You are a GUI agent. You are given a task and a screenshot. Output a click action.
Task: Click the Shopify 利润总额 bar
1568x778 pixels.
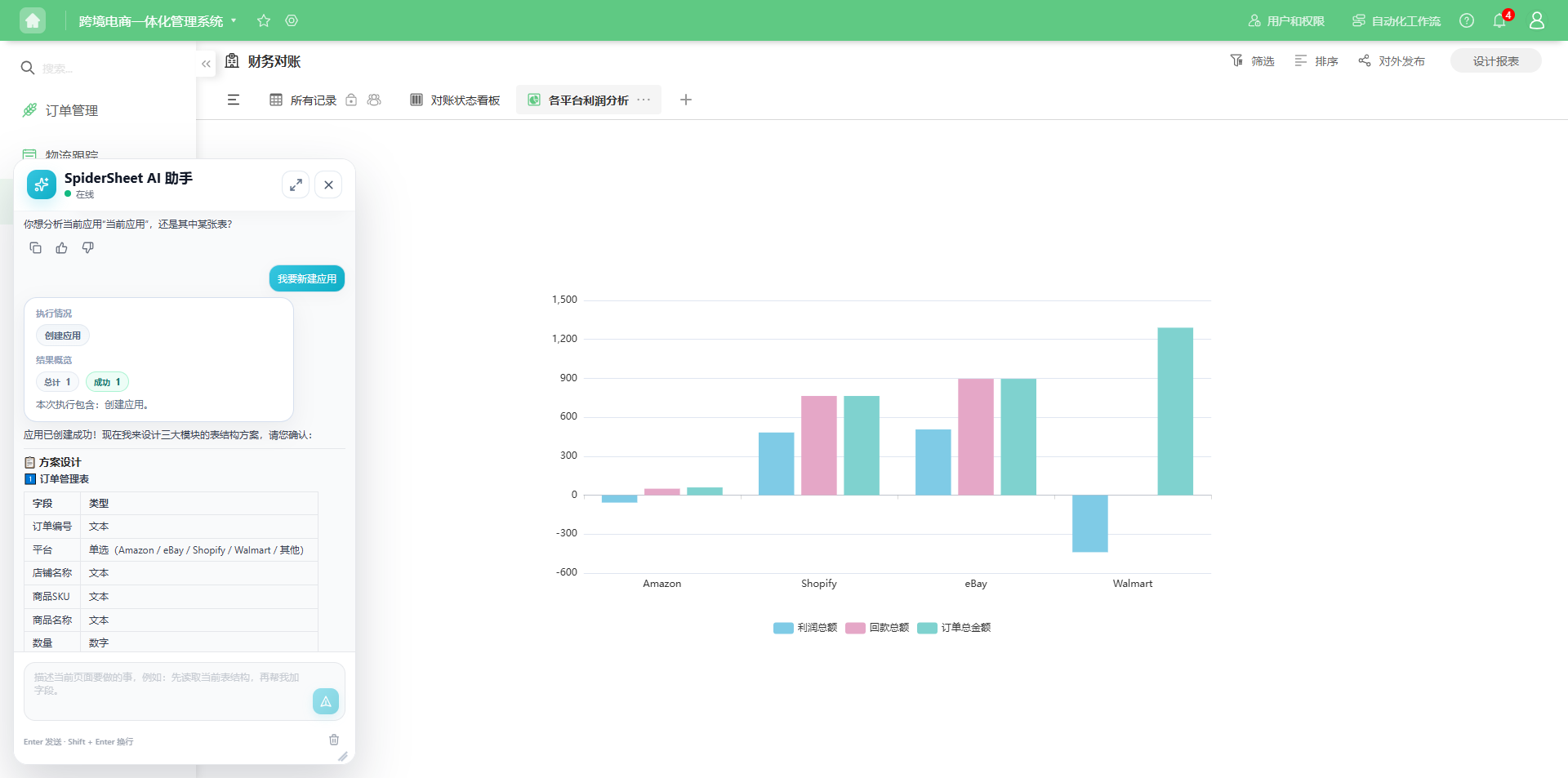pos(777,464)
